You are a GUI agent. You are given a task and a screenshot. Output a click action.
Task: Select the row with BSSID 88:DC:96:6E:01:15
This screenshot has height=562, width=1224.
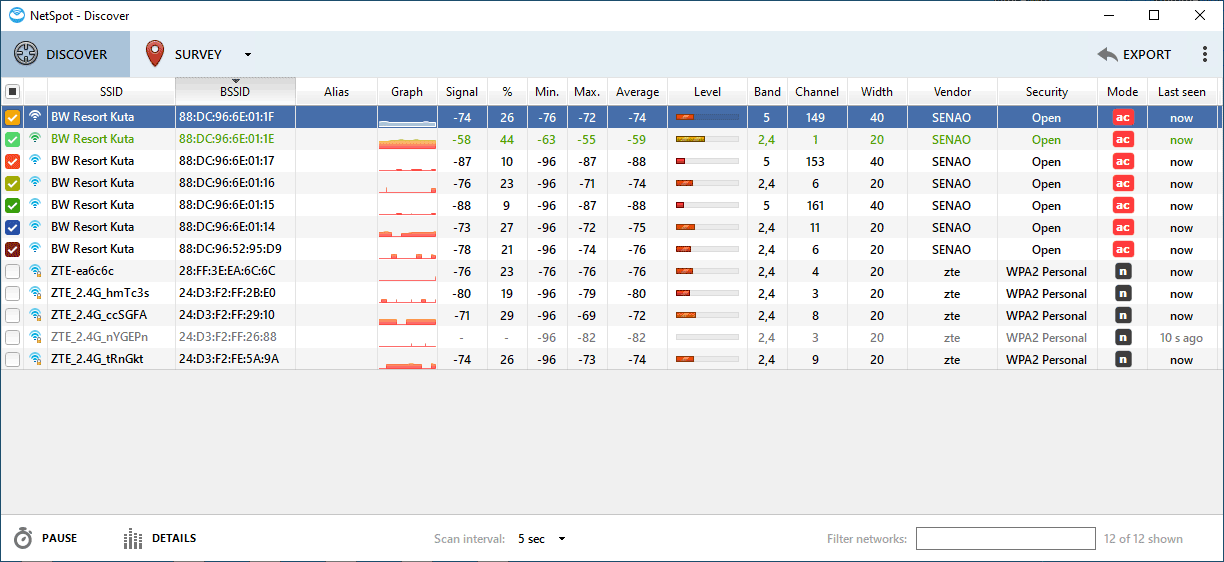tap(612, 205)
